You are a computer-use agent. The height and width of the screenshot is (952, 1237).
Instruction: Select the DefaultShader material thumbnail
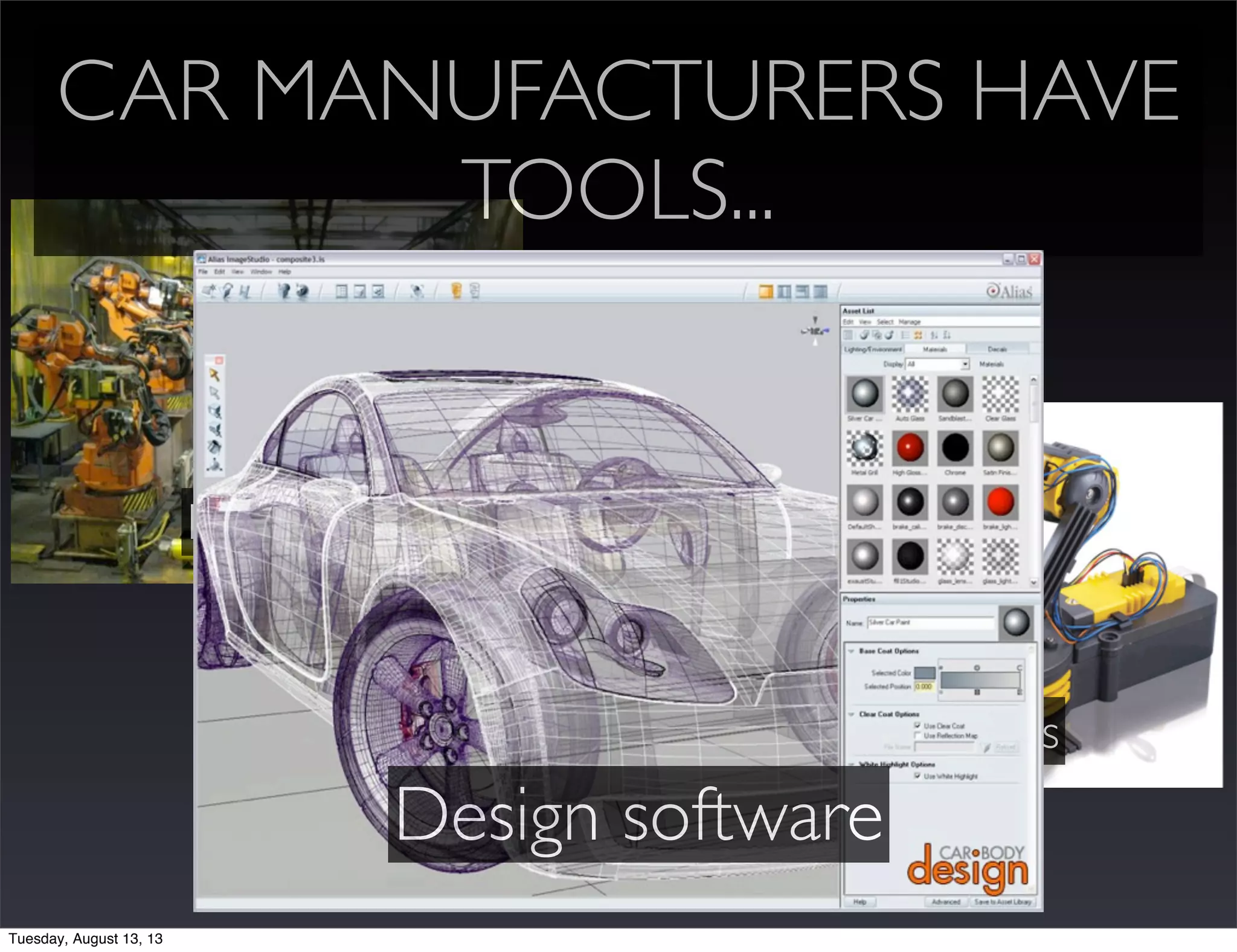coord(865,502)
